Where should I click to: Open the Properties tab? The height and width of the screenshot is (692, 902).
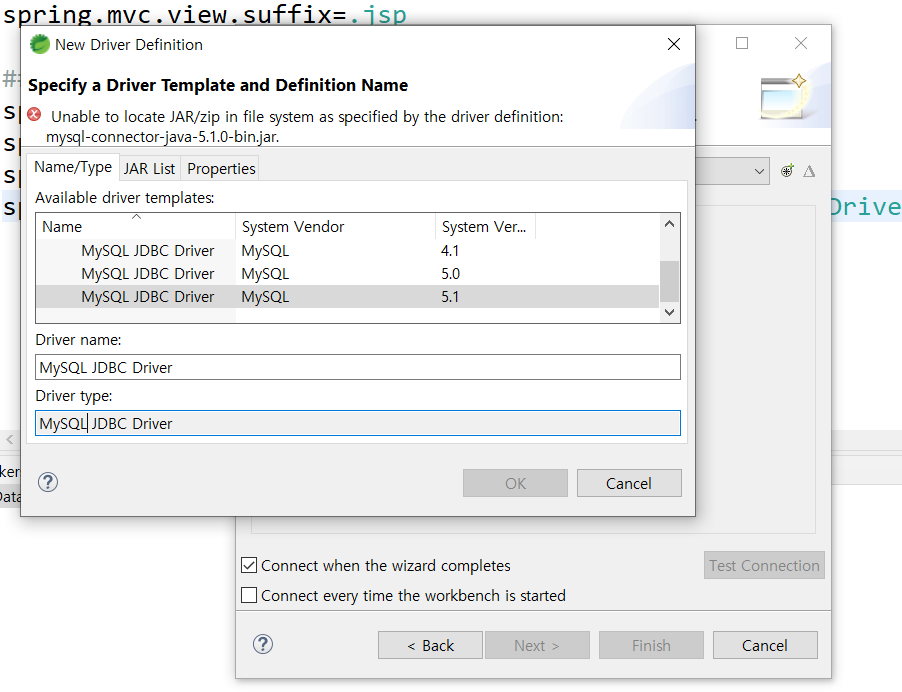[221, 169]
